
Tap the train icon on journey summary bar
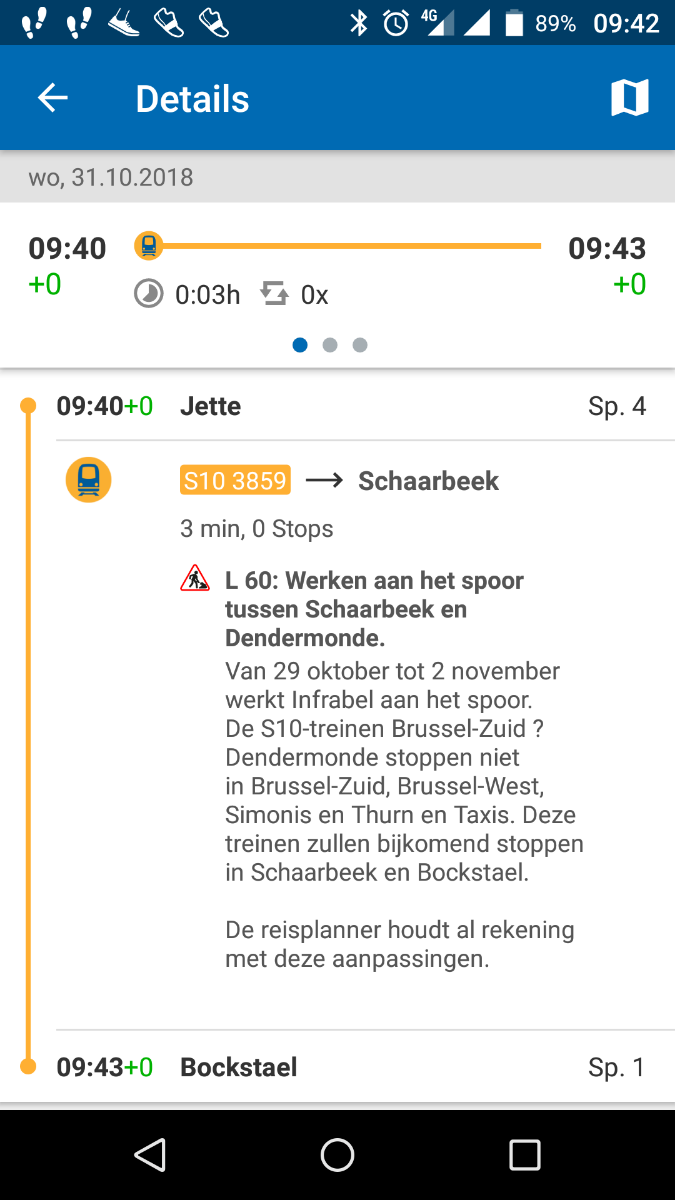(149, 245)
